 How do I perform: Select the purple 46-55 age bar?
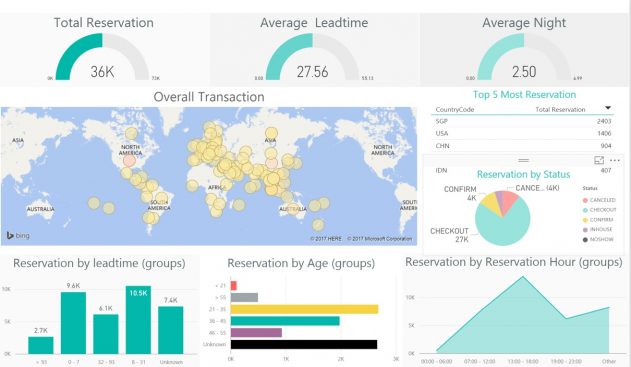tap(256, 332)
